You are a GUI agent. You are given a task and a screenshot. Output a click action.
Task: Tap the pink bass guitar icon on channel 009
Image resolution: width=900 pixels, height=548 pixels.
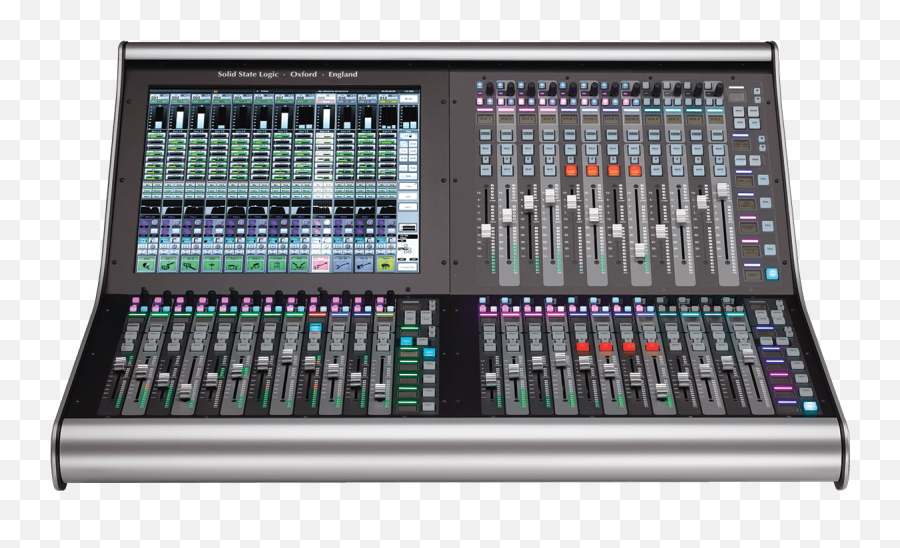coord(320,264)
